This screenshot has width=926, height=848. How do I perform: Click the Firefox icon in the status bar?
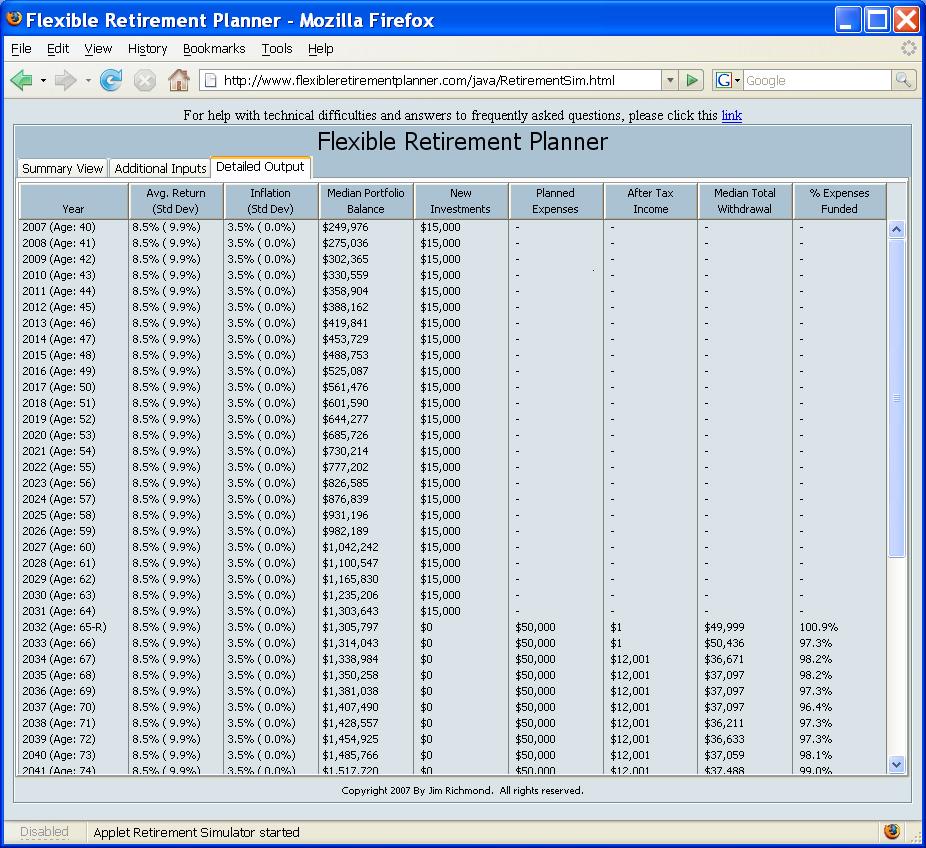tap(892, 831)
